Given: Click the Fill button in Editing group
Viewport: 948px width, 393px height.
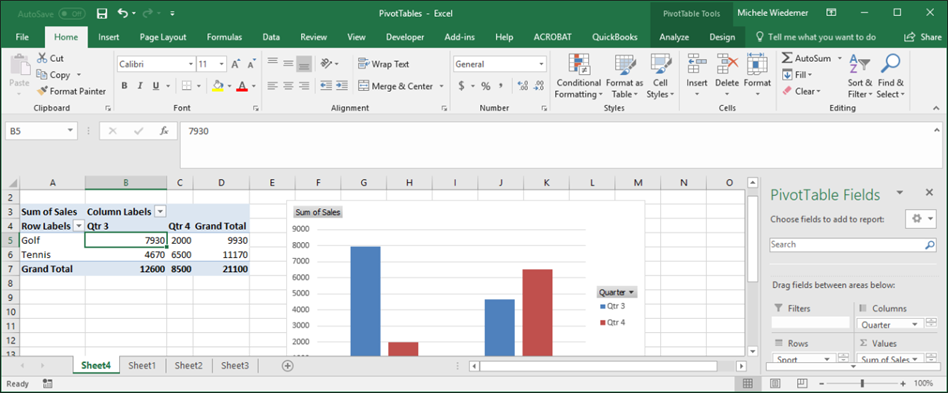Looking at the screenshot, I should [x=797, y=75].
